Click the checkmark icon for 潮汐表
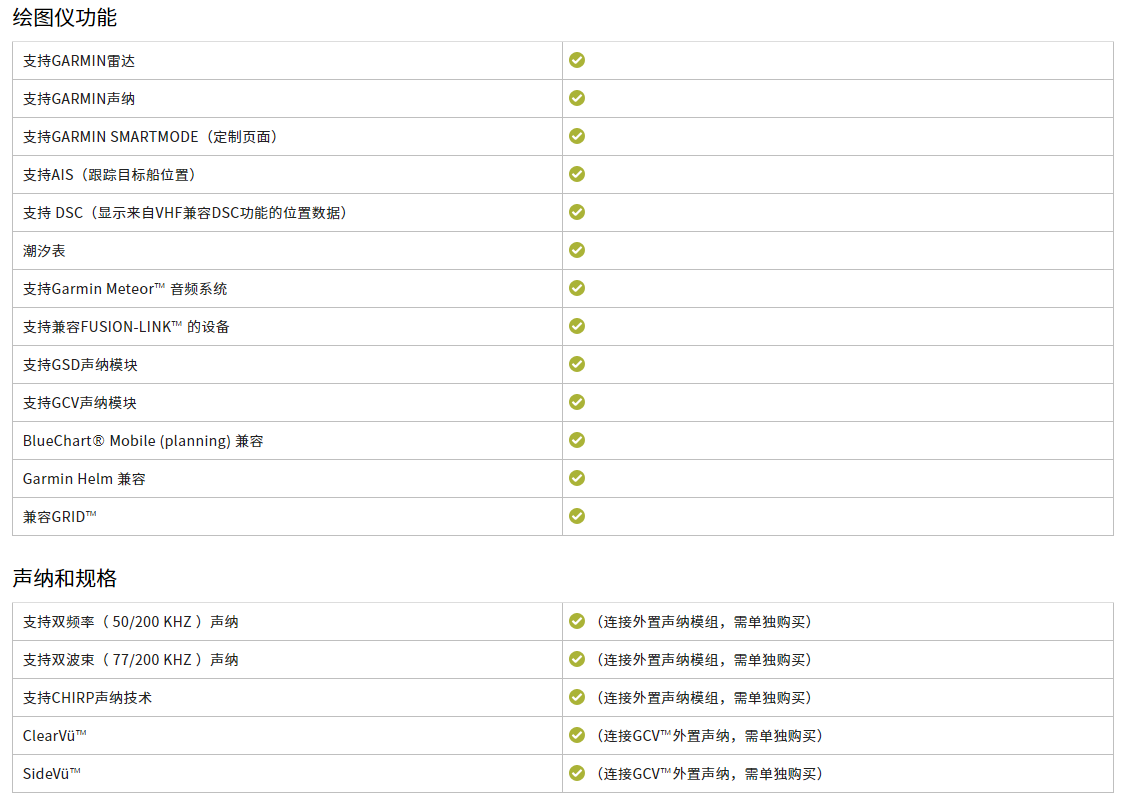 click(x=577, y=250)
